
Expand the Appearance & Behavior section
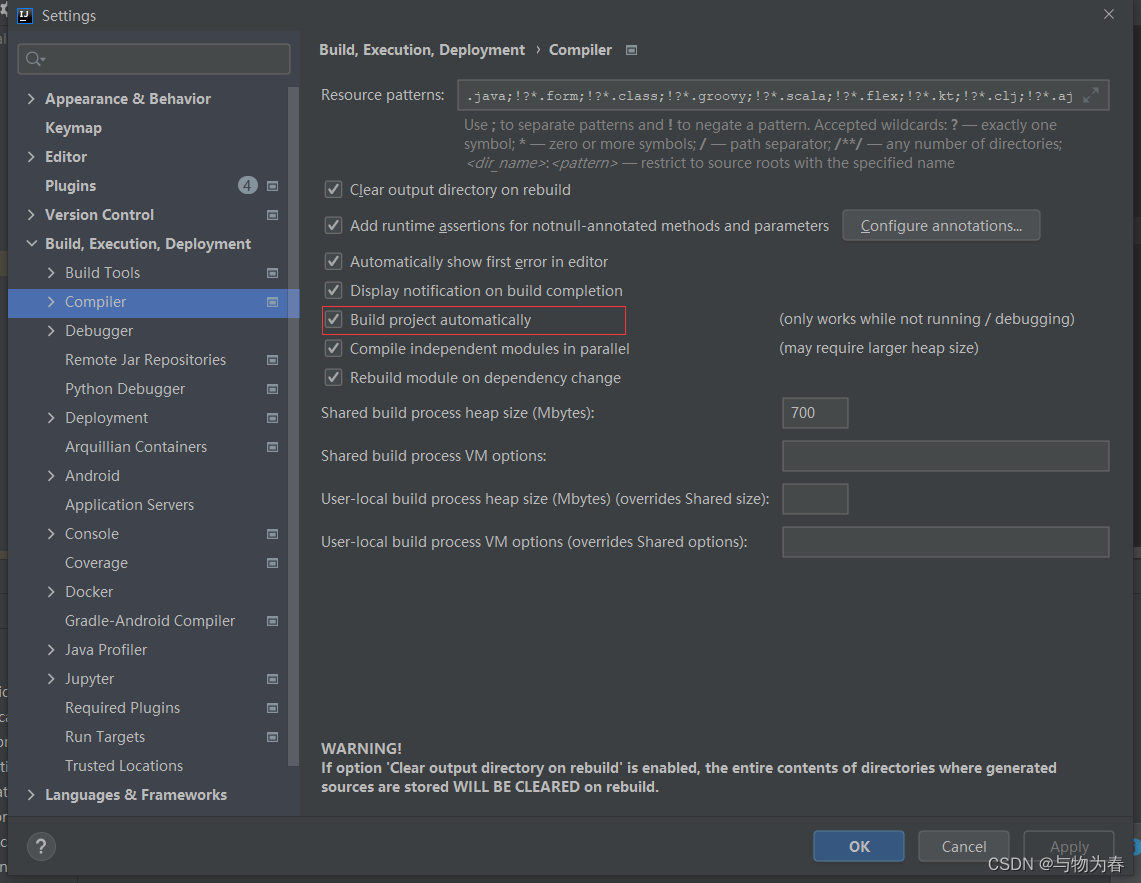(x=29, y=98)
